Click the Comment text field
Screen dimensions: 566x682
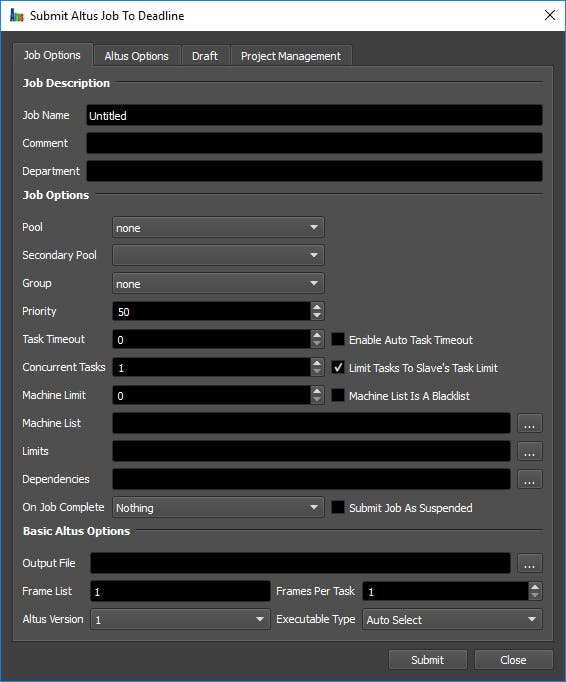(x=314, y=143)
